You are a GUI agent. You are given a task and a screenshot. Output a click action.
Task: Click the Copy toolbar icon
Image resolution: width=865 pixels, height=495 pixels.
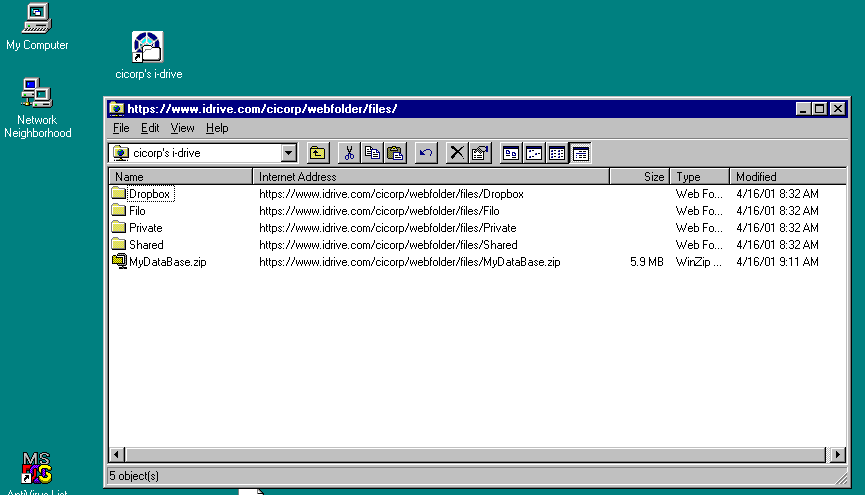(372, 153)
